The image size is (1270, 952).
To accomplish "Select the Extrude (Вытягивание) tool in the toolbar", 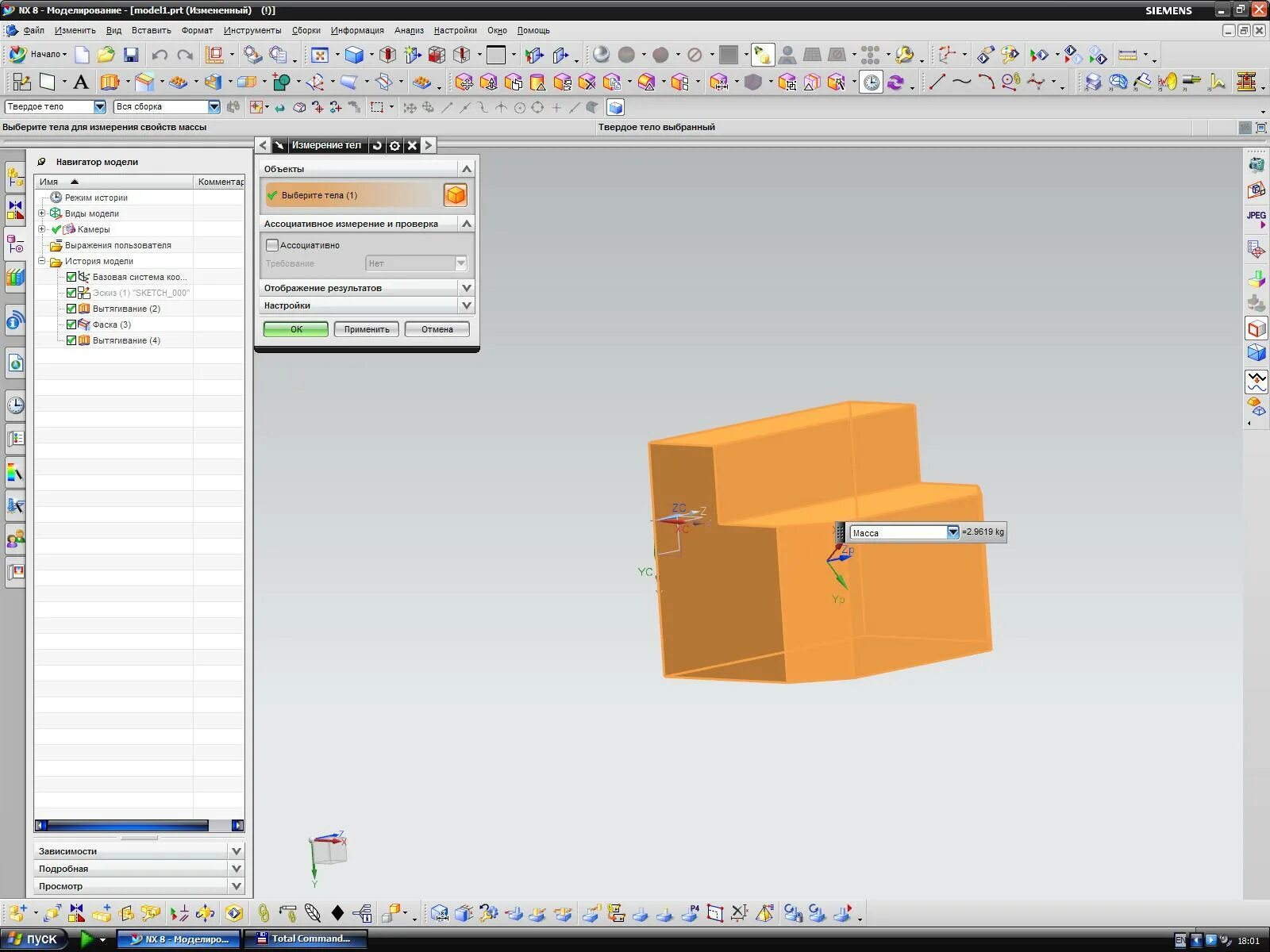I will 111,82.
